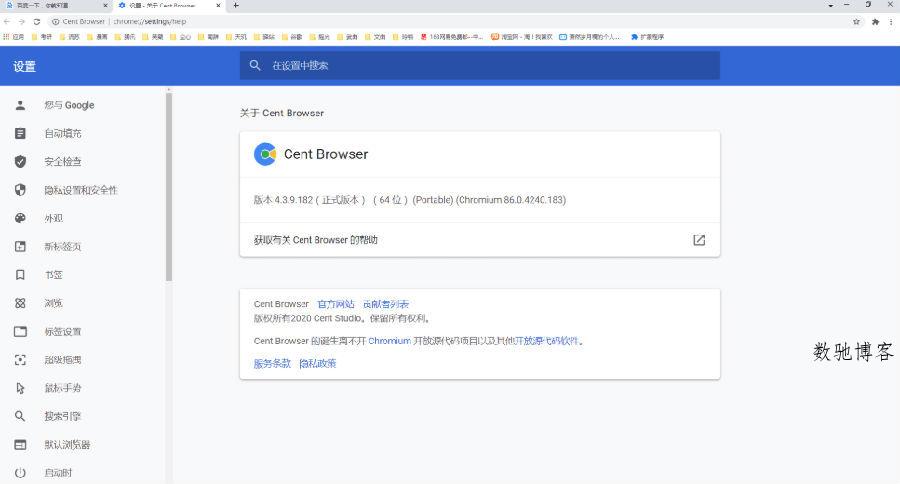
Task: Select the 默认浏览器 window icon
Action: 20,444
